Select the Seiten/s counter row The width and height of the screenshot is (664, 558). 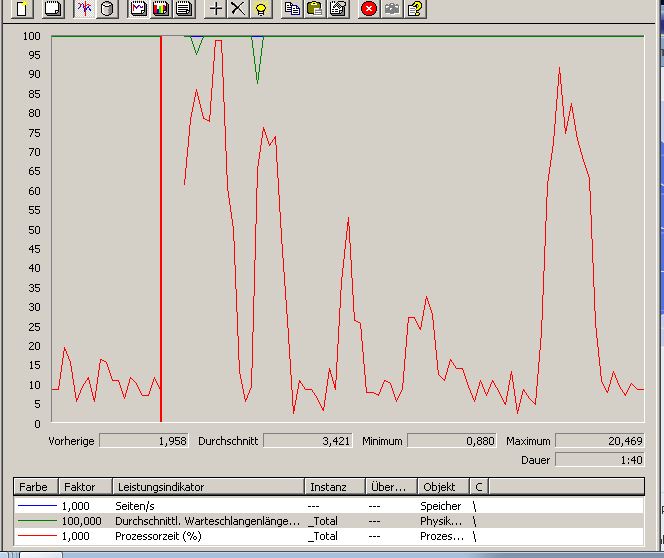point(329,506)
